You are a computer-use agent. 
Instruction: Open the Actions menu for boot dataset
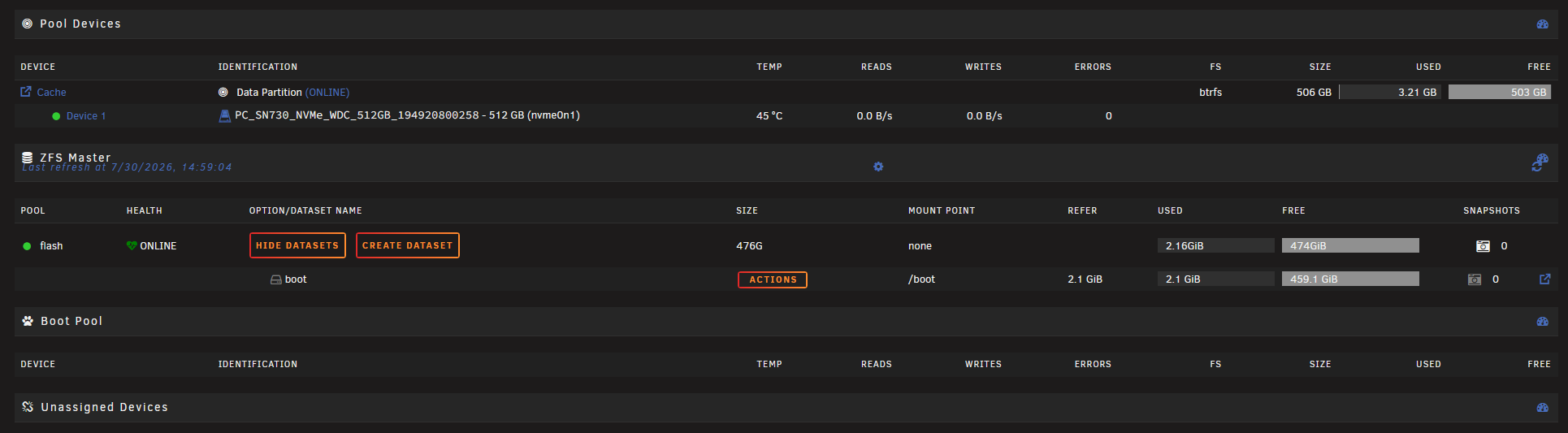coord(772,279)
